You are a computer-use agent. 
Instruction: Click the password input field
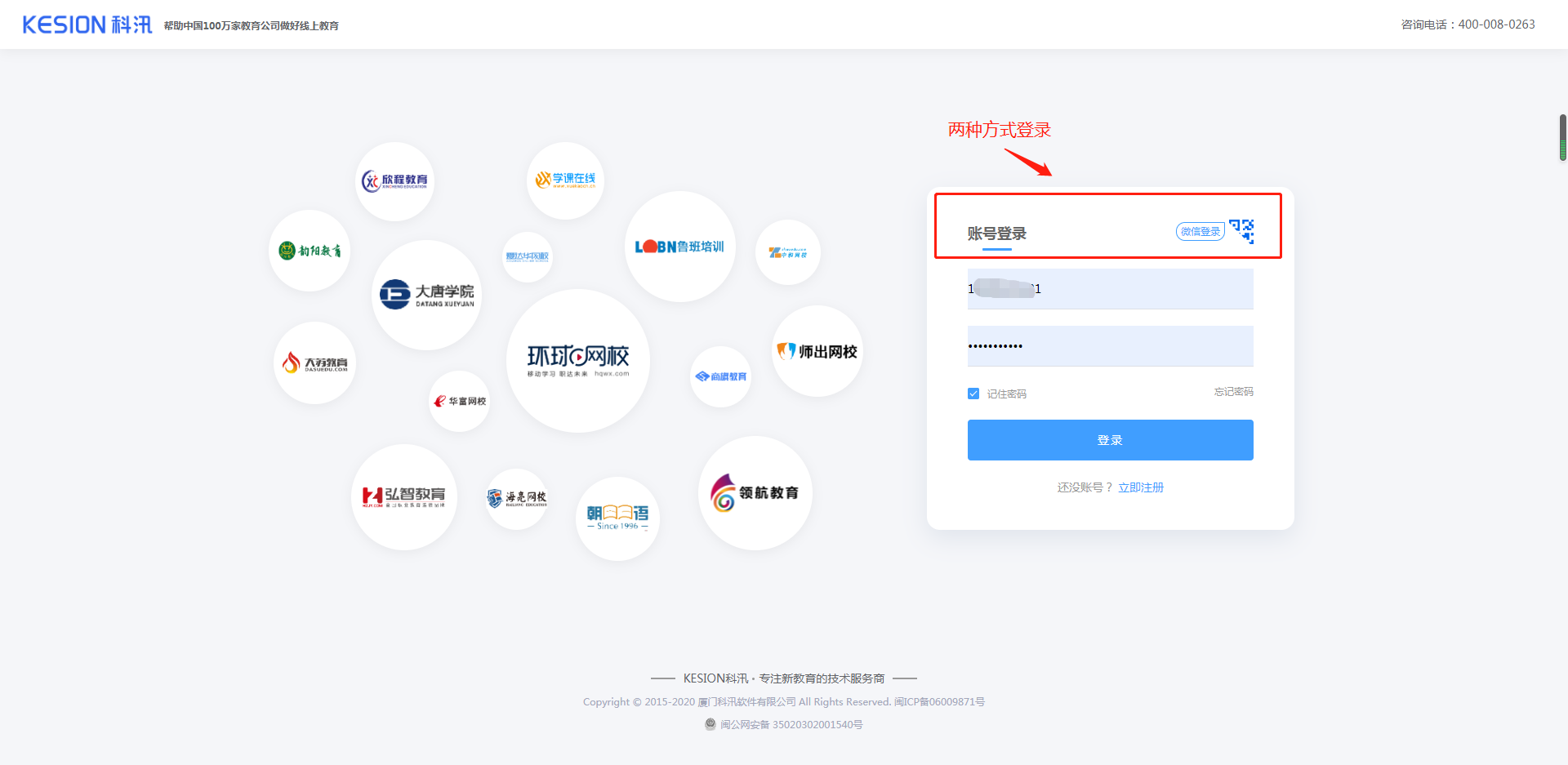pos(1110,346)
